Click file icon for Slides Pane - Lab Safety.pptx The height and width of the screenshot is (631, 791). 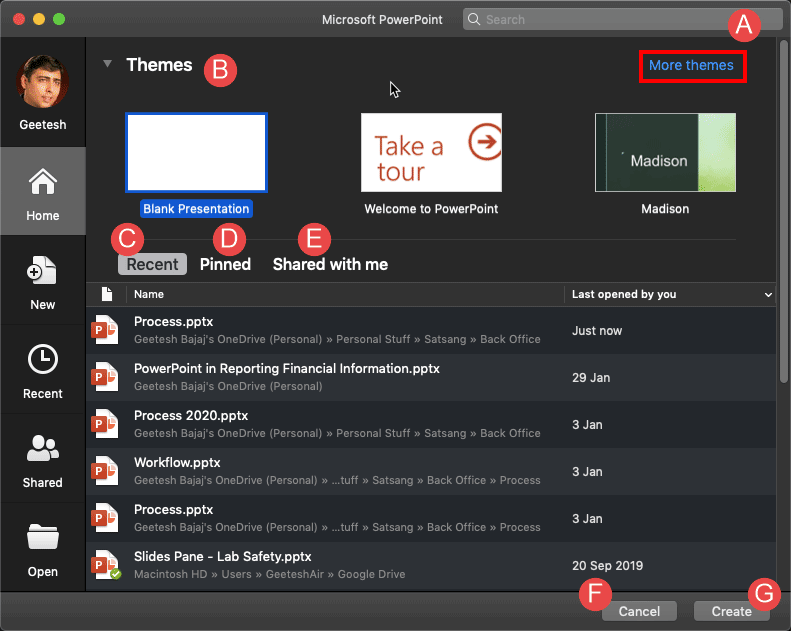(106, 565)
